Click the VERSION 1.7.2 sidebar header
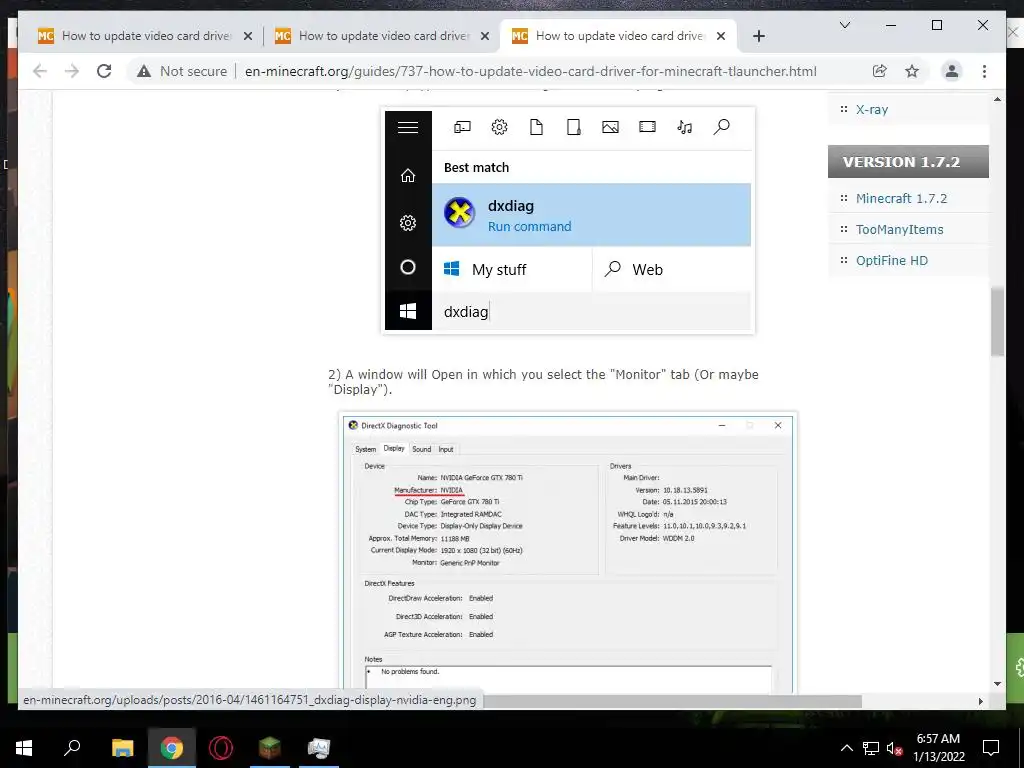The height and width of the screenshot is (768, 1024). 908,161
